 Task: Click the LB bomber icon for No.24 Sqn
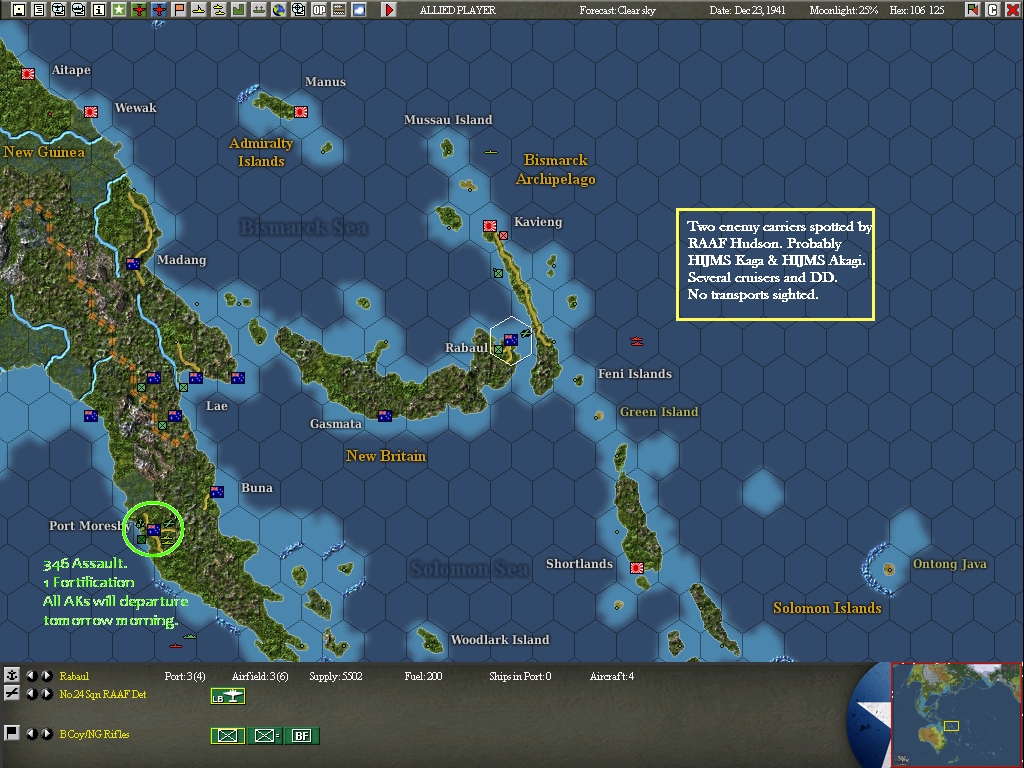[228, 696]
